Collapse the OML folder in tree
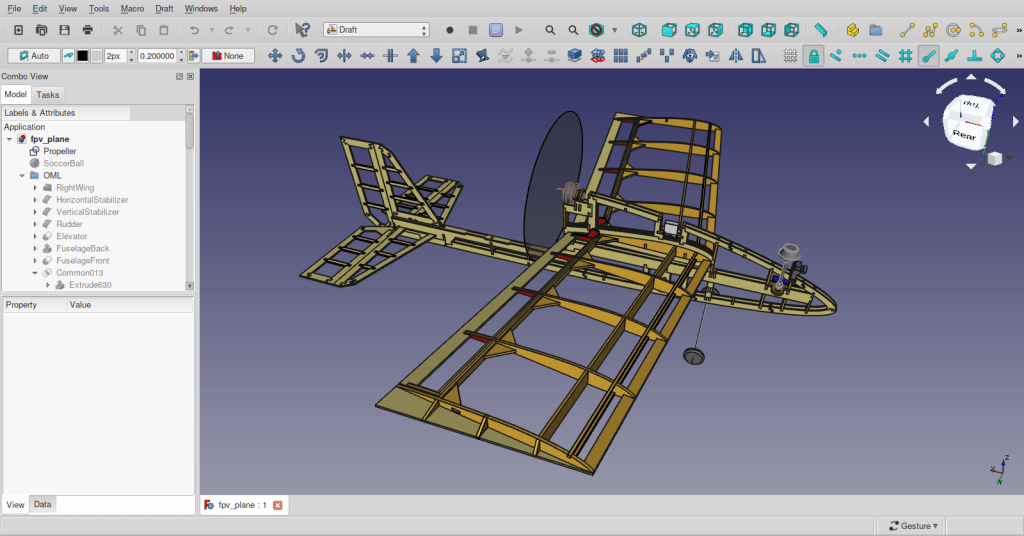 click(22, 176)
